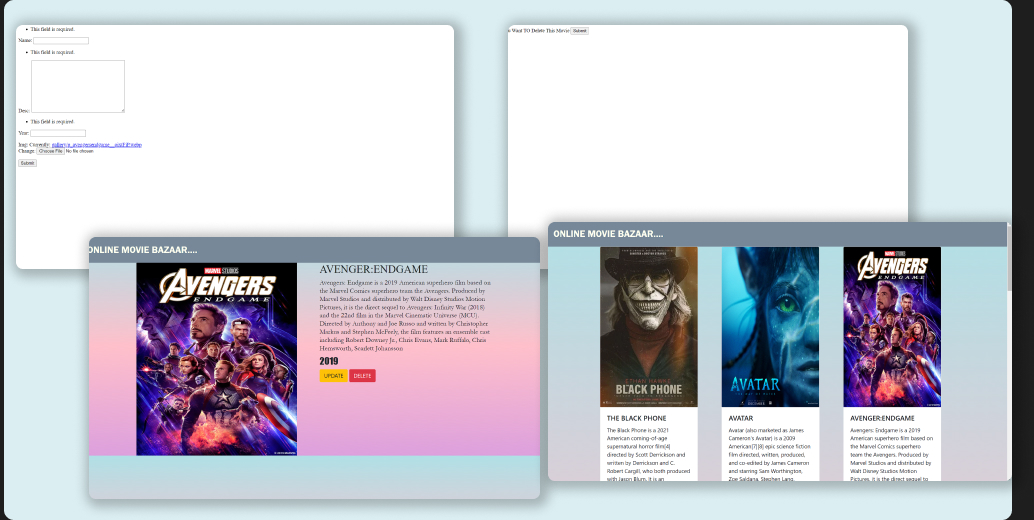Open the large Avengers Endgame poster
Image resolution: width=1034 pixels, height=520 pixels.
click(216, 359)
